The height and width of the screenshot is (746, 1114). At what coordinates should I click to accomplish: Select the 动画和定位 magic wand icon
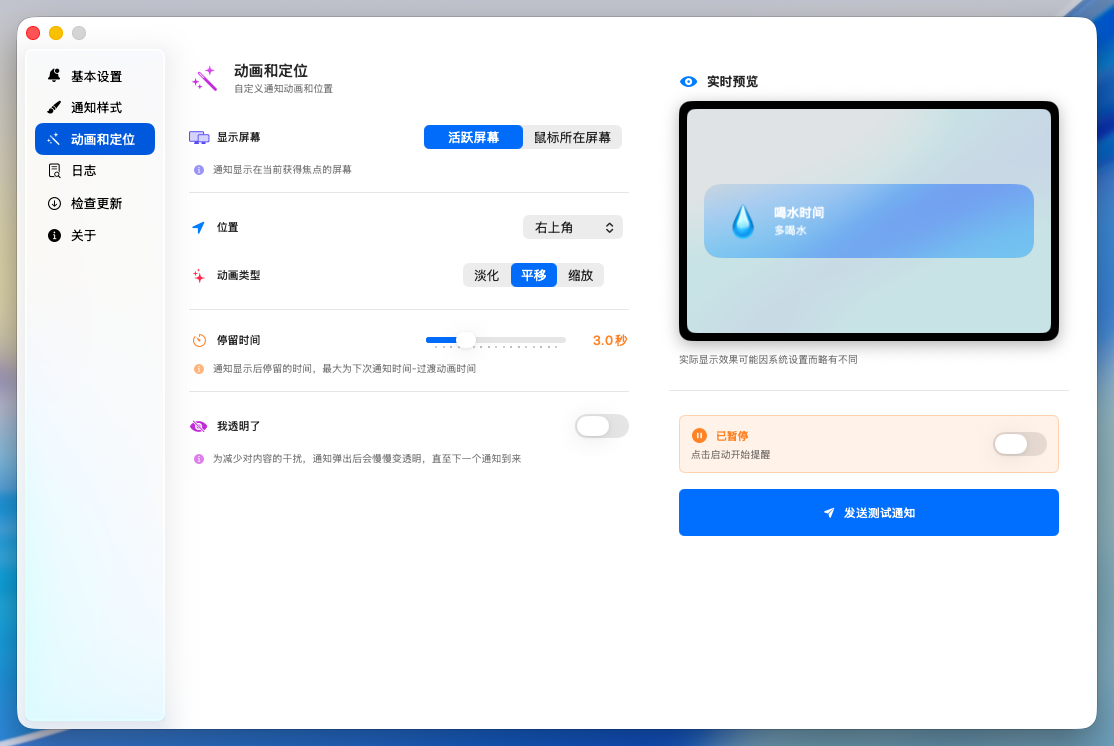point(56,139)
